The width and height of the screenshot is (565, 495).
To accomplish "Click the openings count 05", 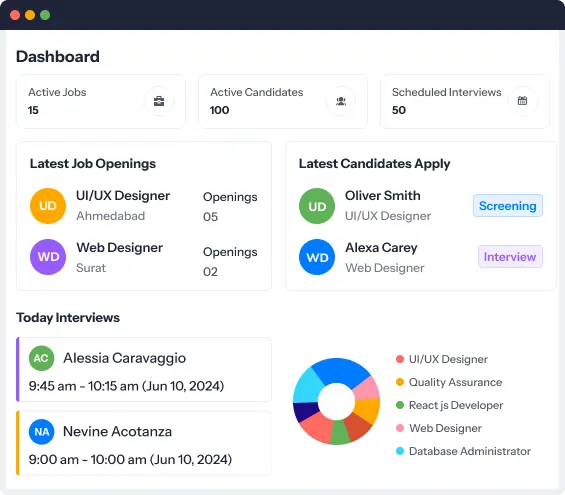I will (x=210, y=217).
